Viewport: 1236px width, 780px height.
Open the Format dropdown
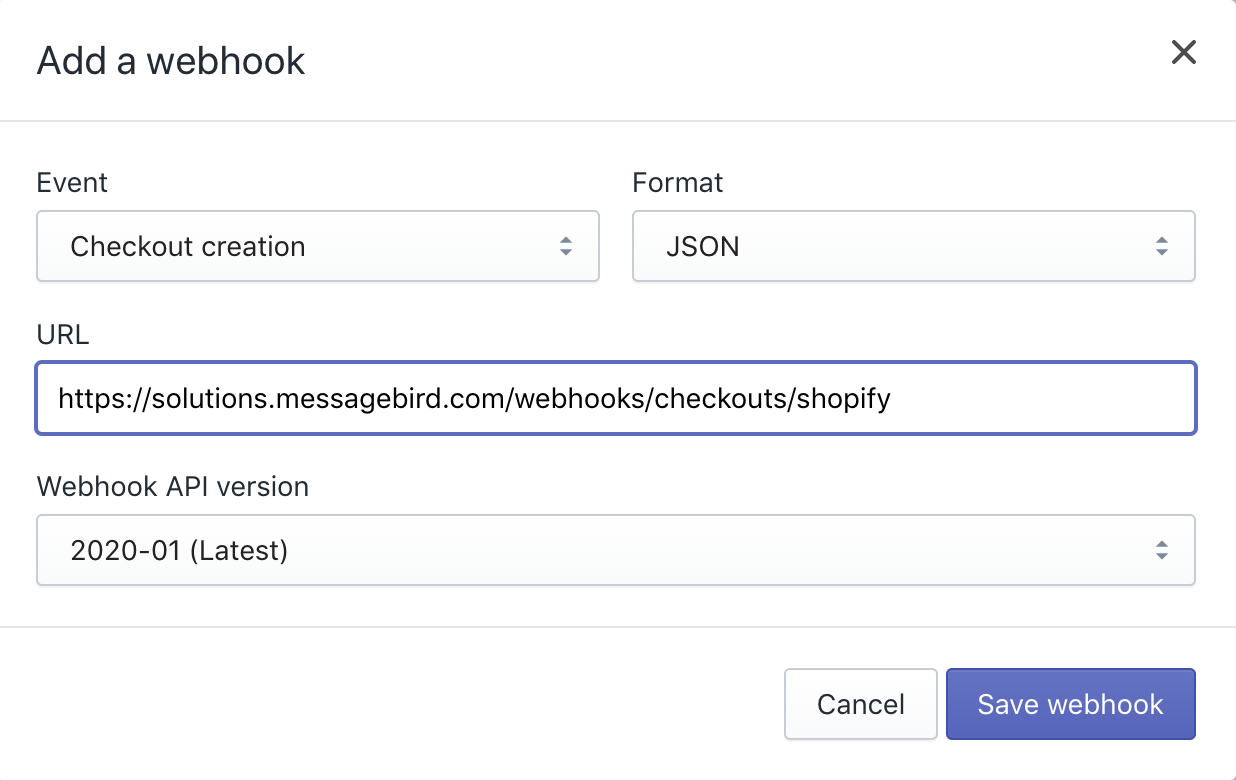pyautogui.click(x=913, y=246)
